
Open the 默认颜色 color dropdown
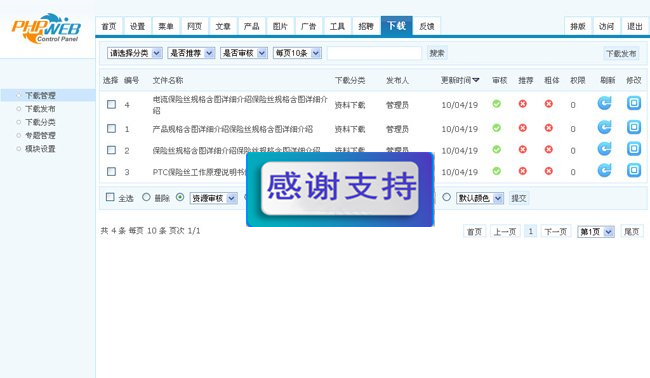click(480, 198)
